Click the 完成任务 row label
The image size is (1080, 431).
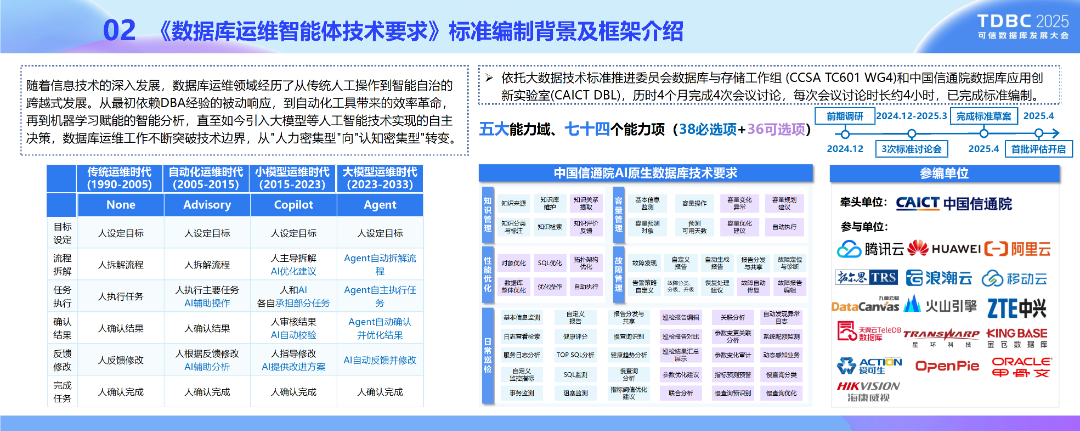[61, 392]
